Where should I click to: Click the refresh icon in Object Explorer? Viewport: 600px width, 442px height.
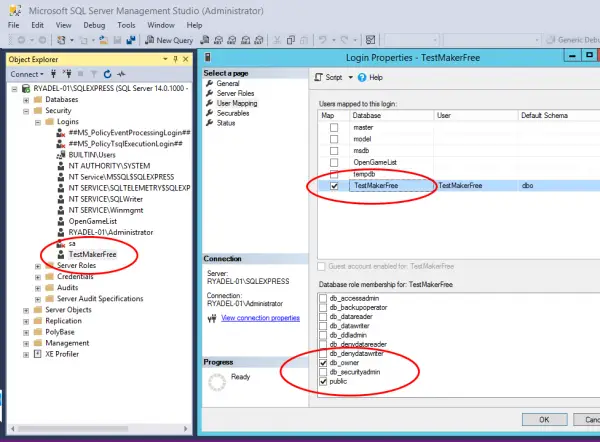(x=108, y=75)
